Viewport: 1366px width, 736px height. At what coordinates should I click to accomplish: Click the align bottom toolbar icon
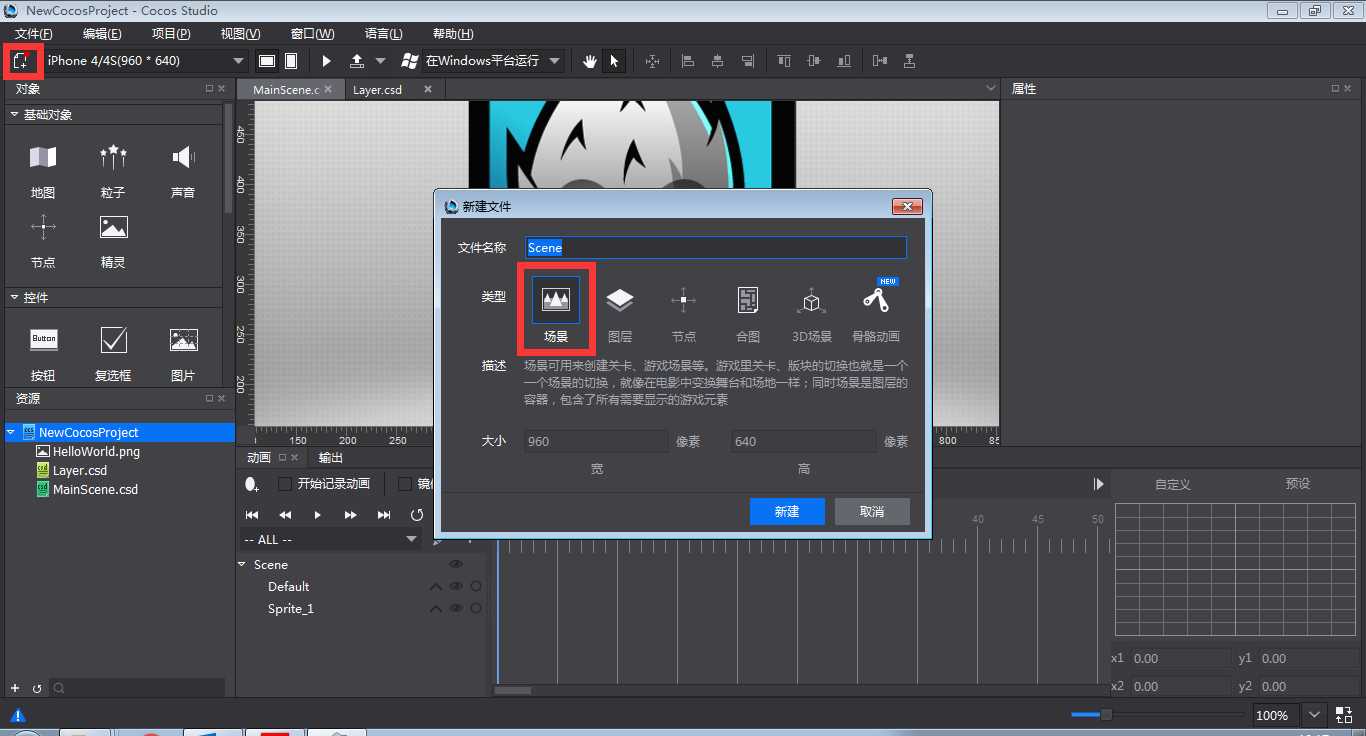point(845,61)
